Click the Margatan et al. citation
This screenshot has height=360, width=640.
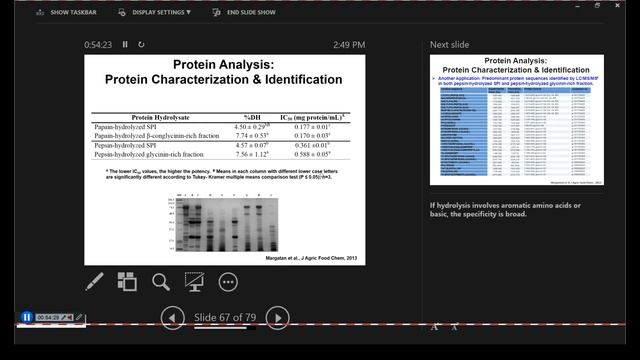[x=311, y=258]
